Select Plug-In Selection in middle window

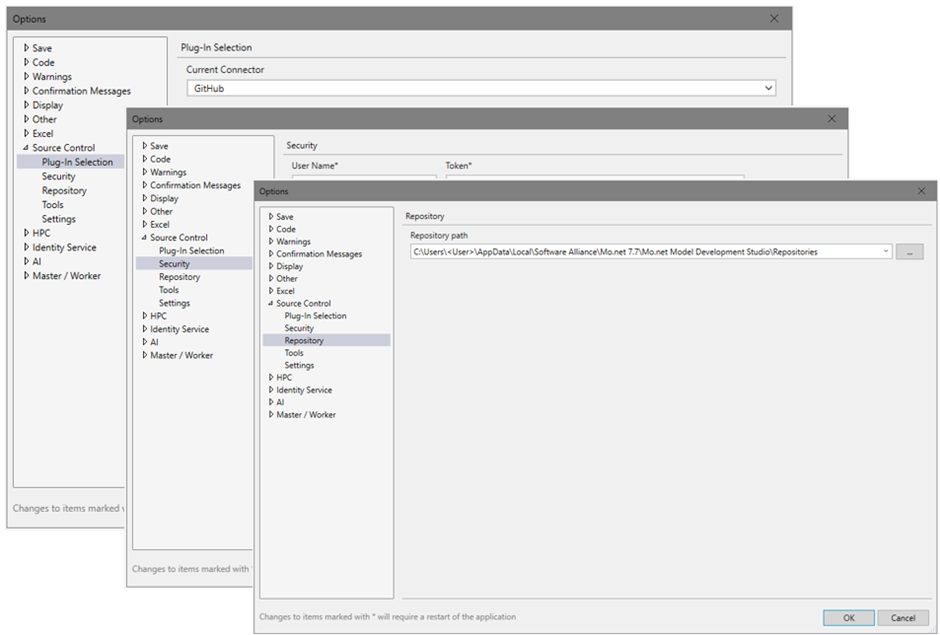(191, 251)
